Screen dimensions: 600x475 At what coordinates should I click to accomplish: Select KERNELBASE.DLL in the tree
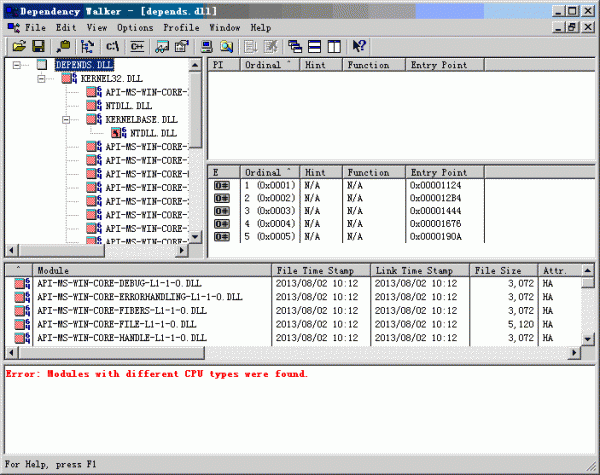(142, 119)
